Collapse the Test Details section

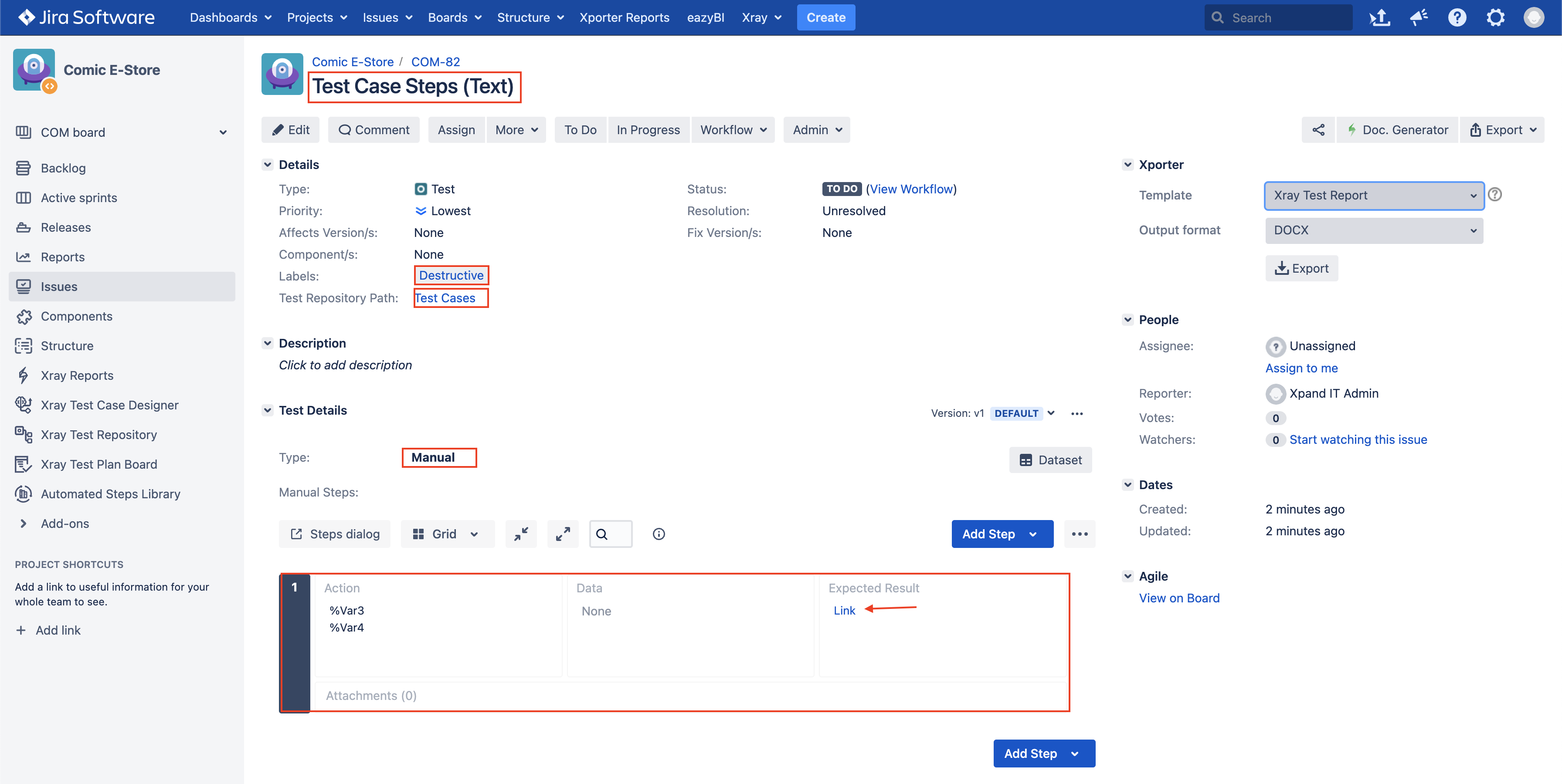[x=268, y=410]
